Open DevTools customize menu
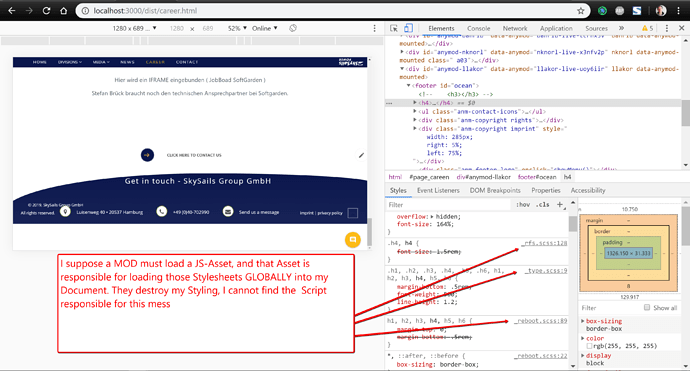This screenshot has width=690, height=371. 667,28
